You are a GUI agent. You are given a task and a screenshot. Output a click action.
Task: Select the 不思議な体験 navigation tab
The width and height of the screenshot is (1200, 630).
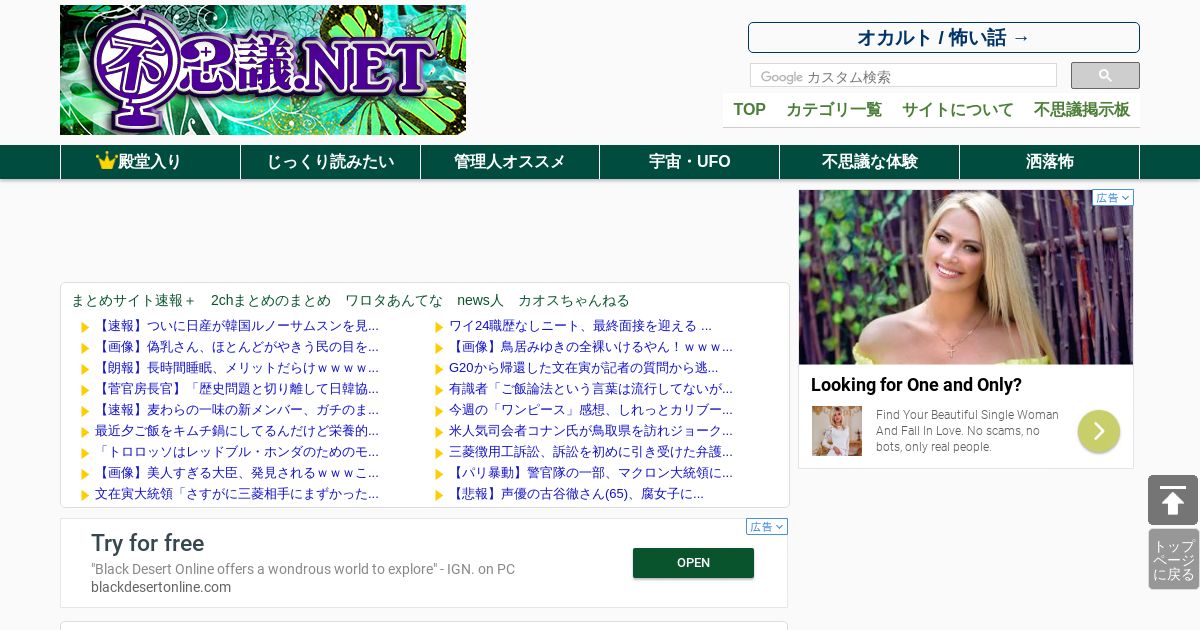tap(870, 162)
